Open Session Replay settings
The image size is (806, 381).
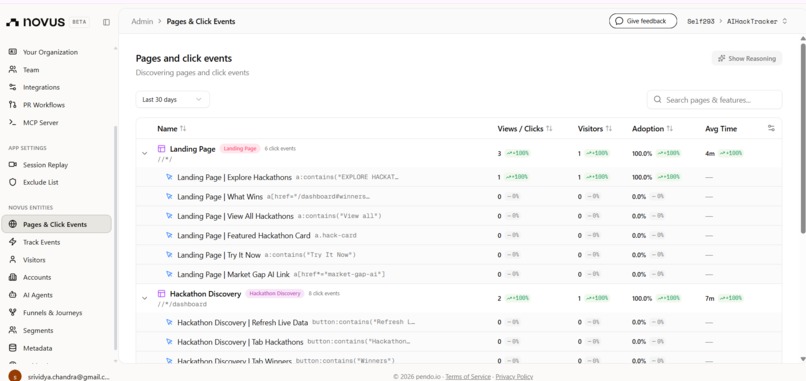coord(45,165)
